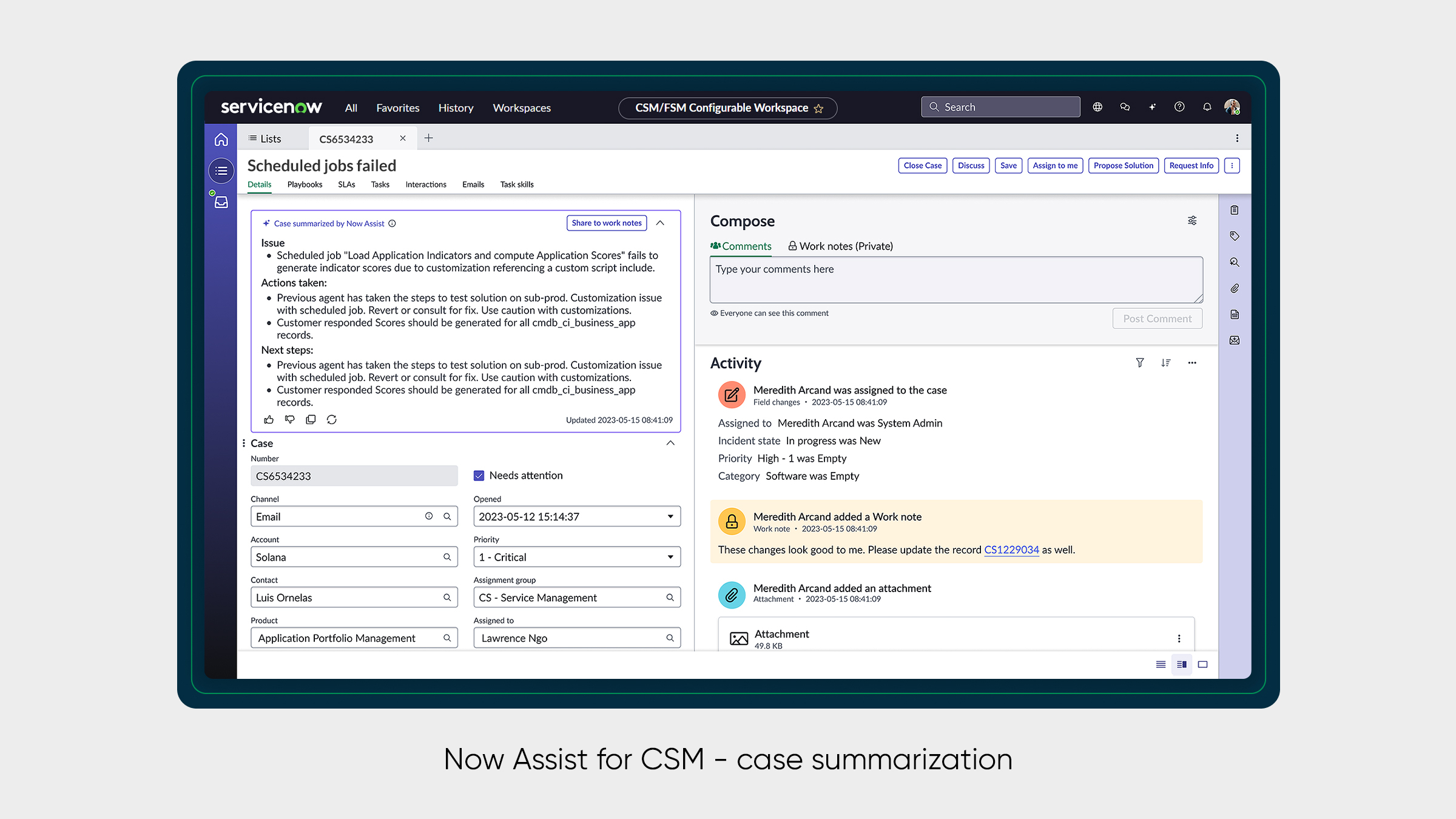Give thumbs up on the Now Assist summary
The image size is (1456, 819).
(269, 419)
